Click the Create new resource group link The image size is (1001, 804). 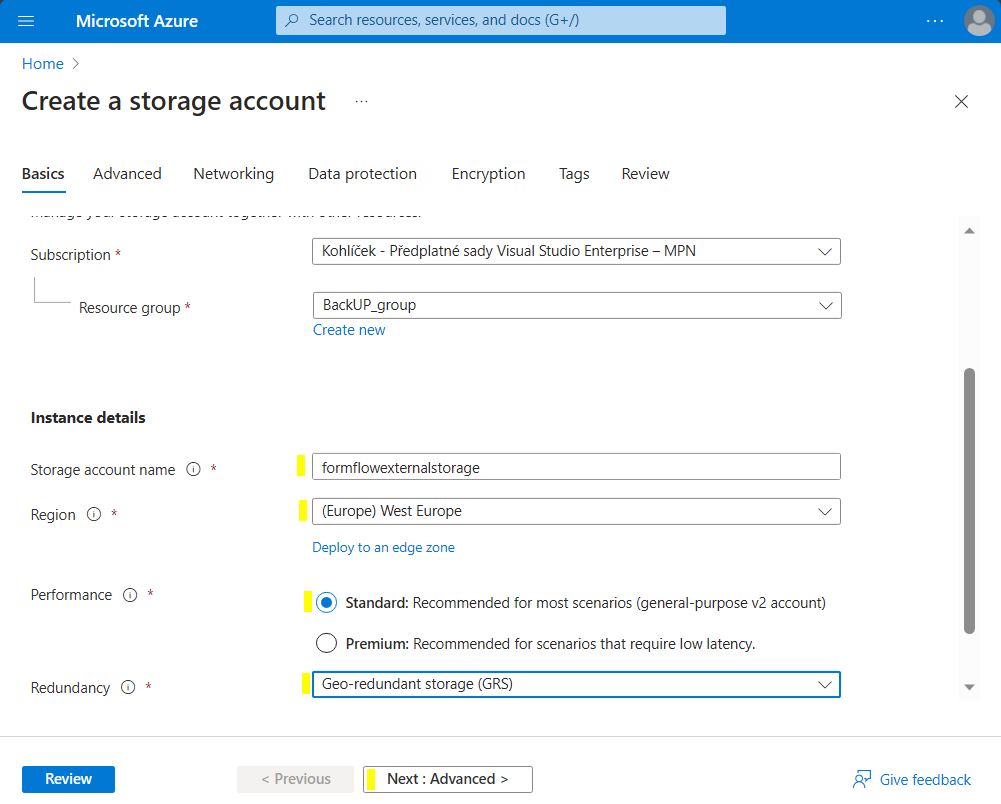(349, 330)
